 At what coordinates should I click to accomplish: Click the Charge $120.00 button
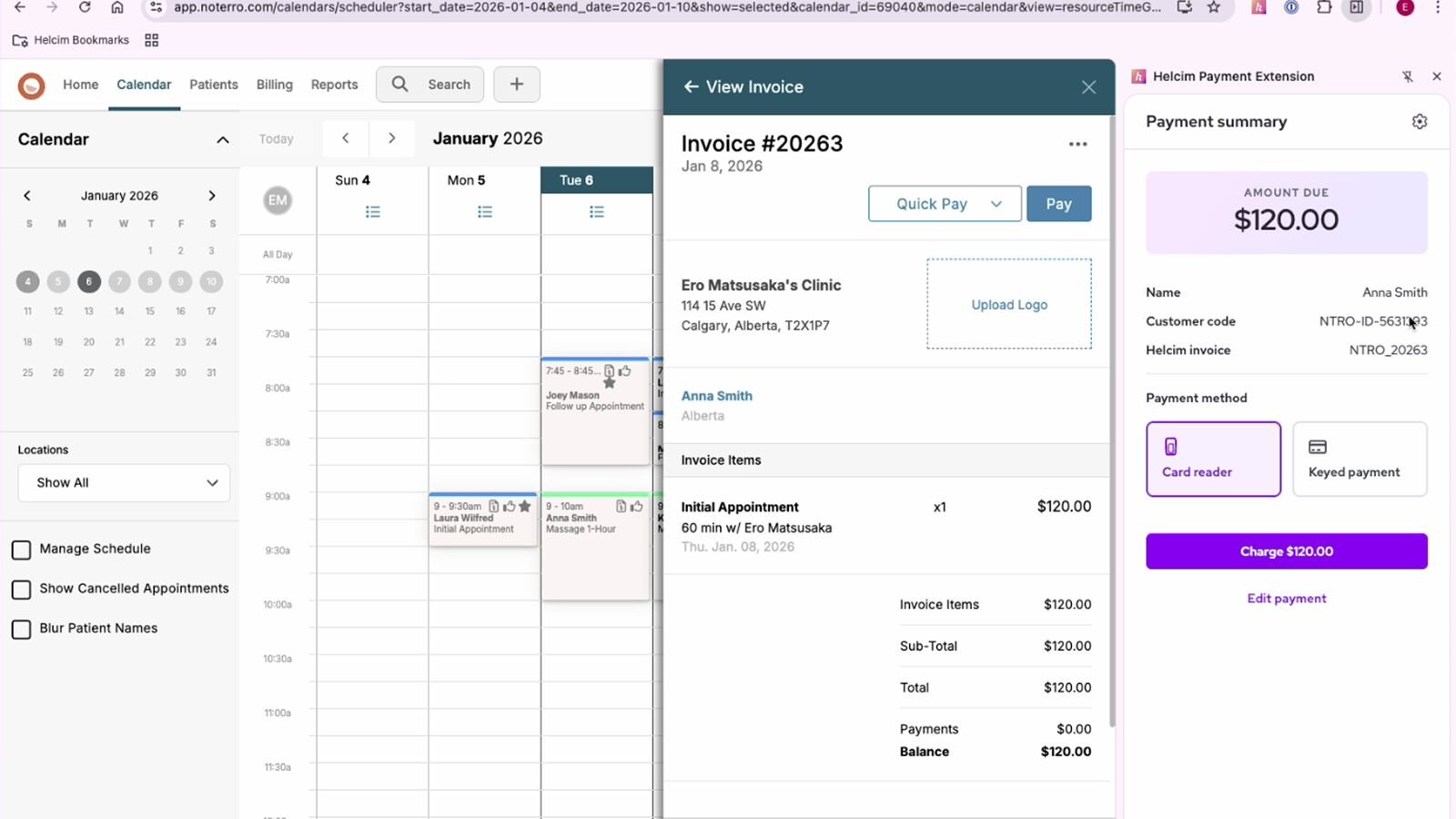[x=1286, y=551]
